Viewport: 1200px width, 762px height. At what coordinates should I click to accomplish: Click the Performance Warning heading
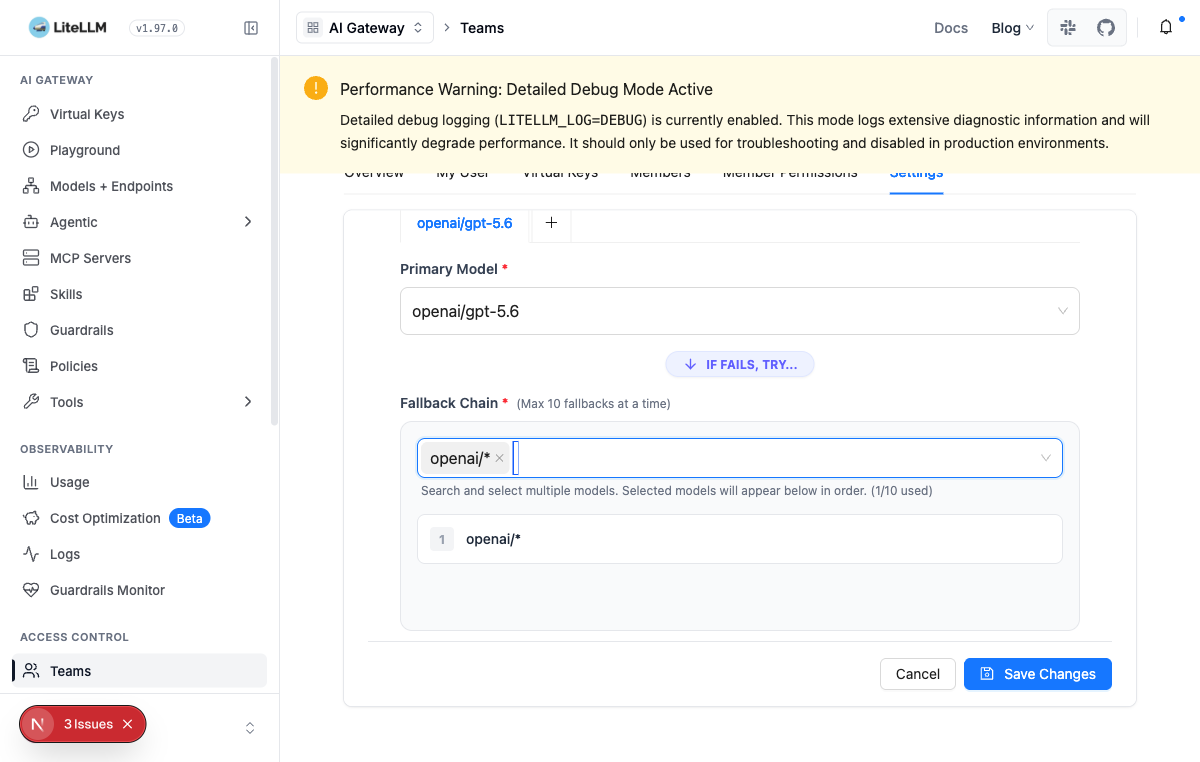(x=526, y=89)
